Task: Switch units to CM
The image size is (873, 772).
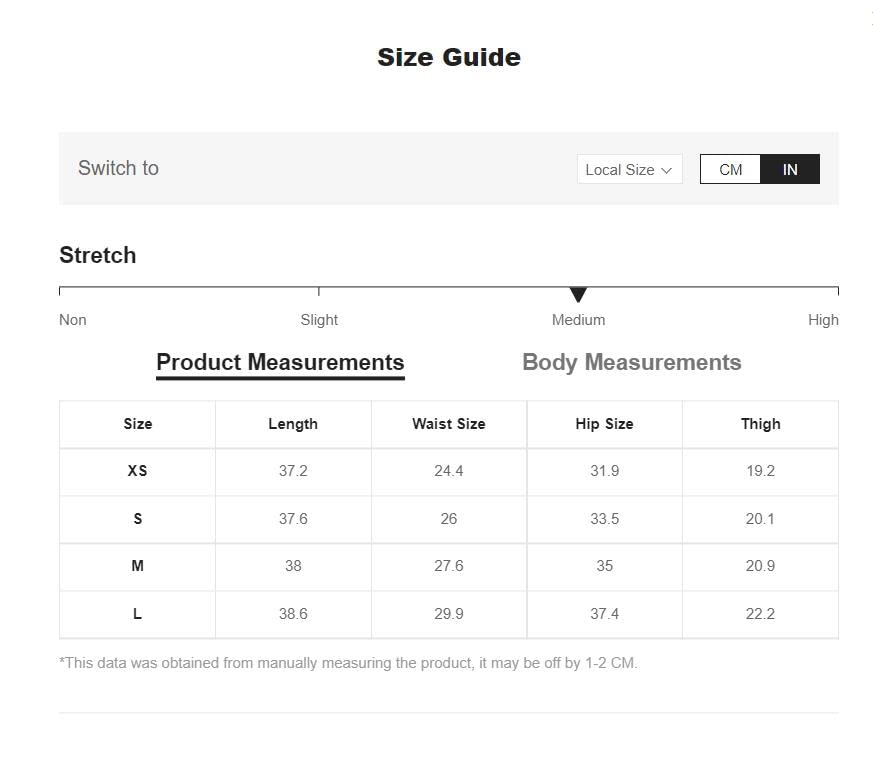Action: point(730,170)
